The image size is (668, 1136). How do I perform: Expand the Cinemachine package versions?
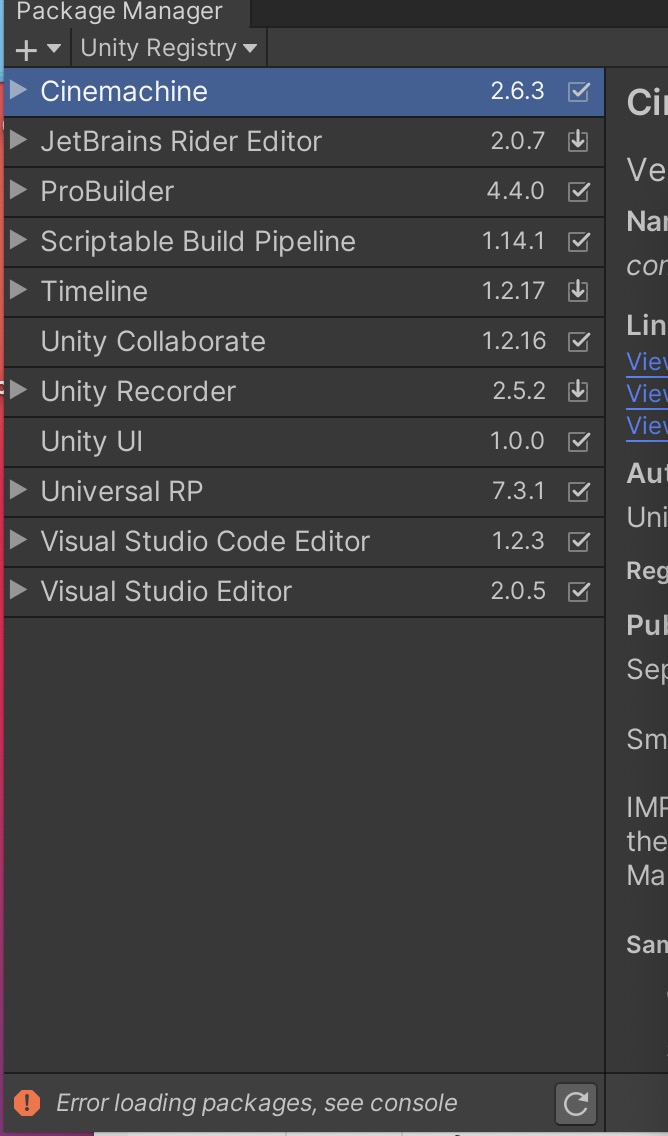coord(19,90)
